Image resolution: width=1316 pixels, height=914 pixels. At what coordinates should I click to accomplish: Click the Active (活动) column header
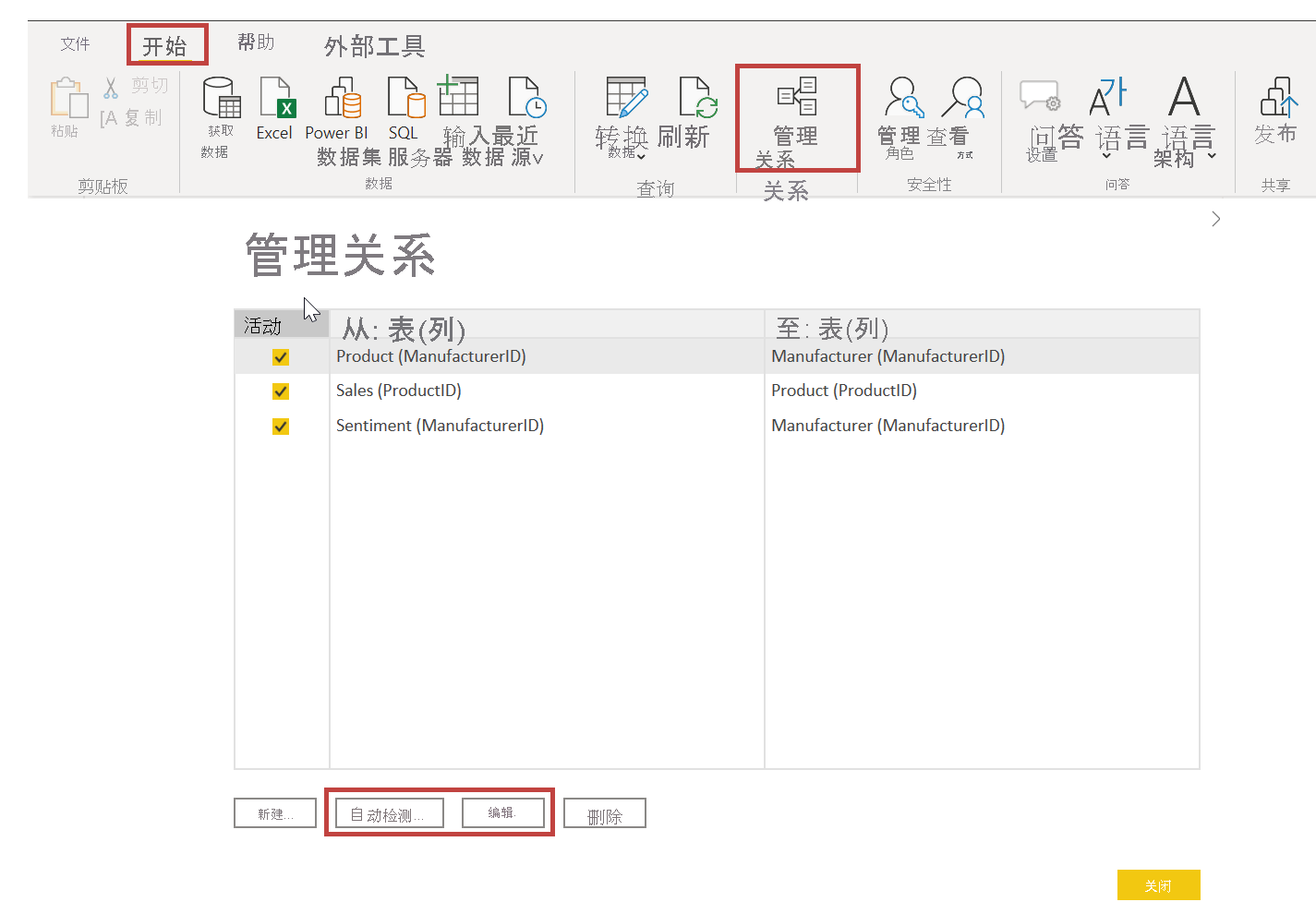coord(282,325)
